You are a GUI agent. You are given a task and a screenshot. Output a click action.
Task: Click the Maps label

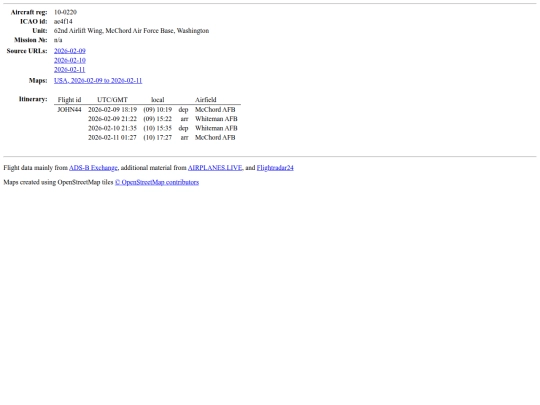tap(38, 81)
